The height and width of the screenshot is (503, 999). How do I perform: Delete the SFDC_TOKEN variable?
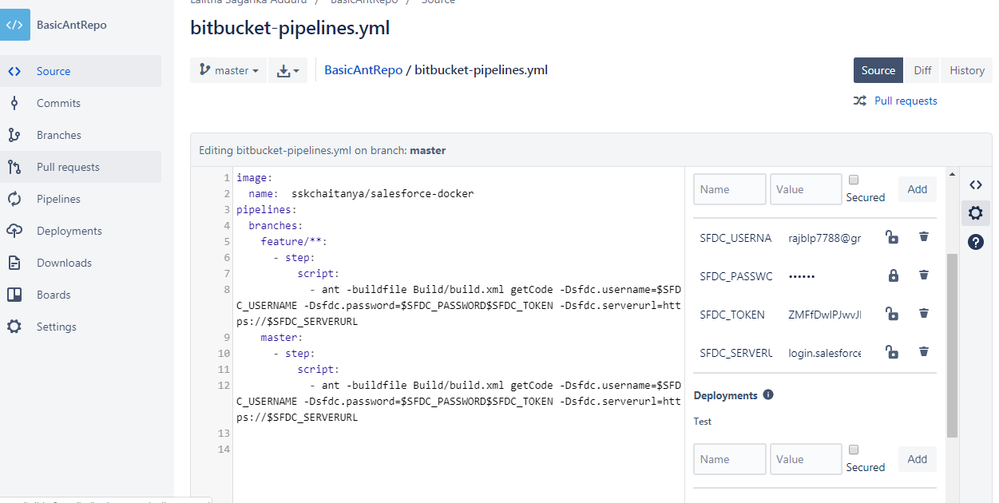[923, 314]
